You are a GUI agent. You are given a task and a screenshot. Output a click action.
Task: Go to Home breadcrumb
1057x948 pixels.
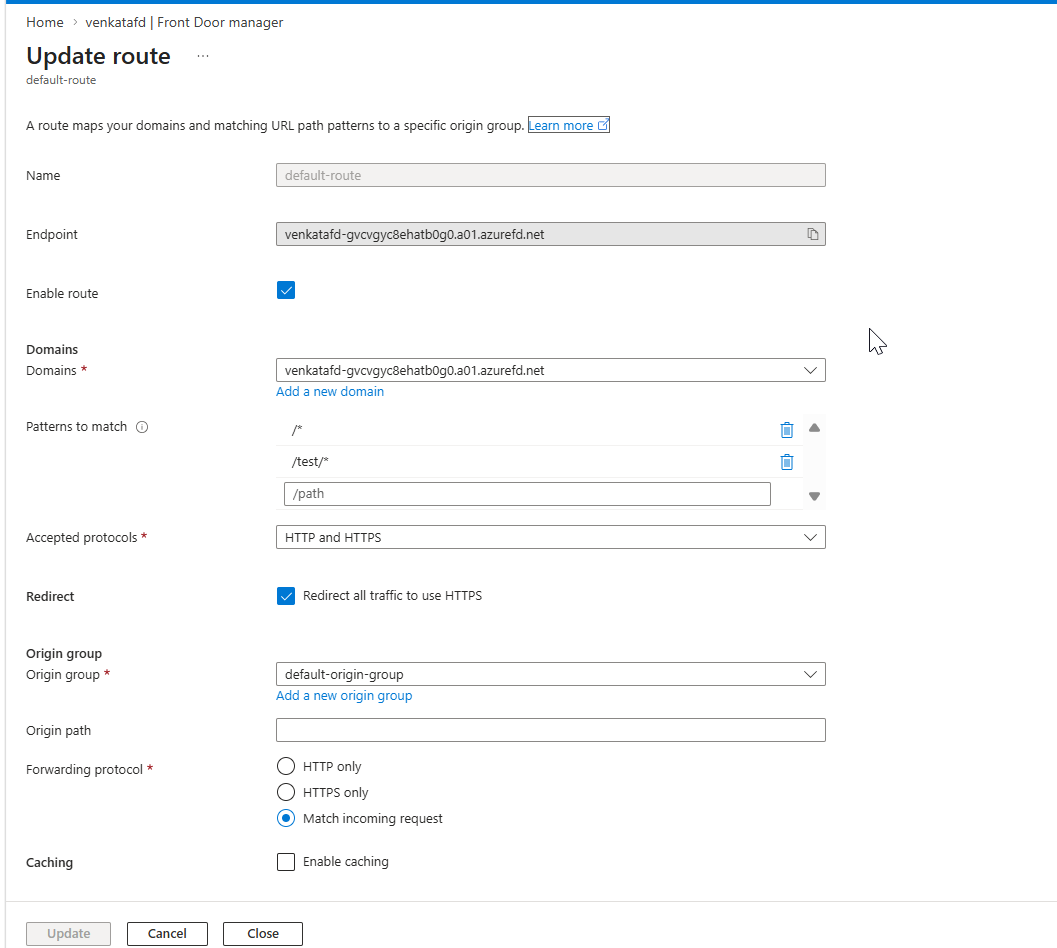click(44, 22)
